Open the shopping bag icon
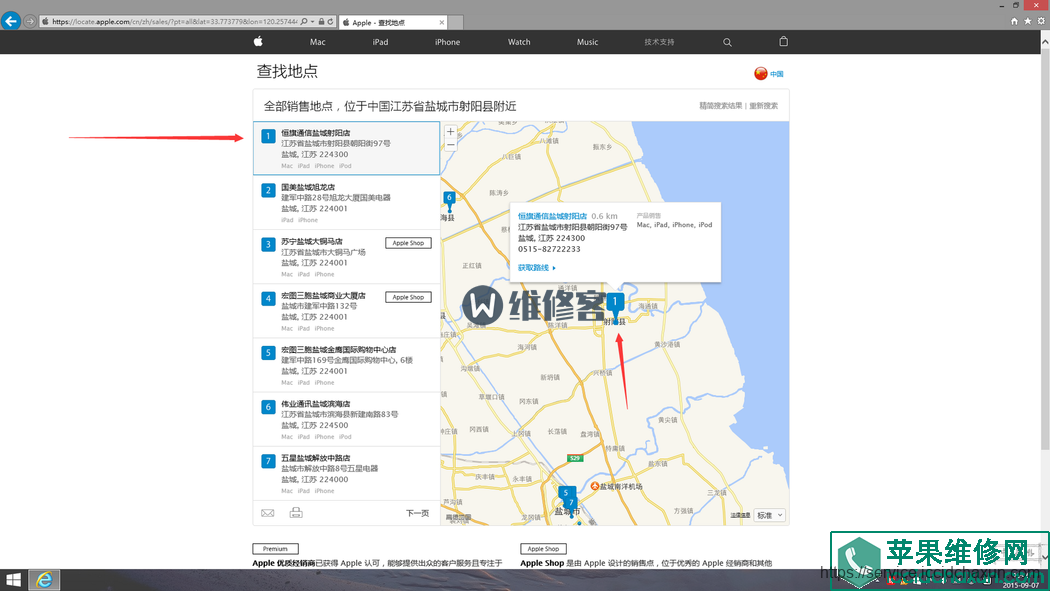This screenshot has height=591, width=1050. click(x=783, y=41)
